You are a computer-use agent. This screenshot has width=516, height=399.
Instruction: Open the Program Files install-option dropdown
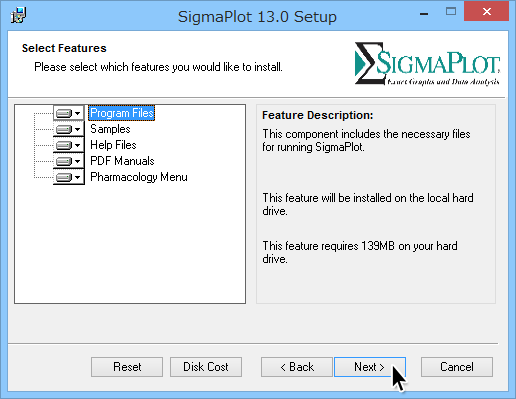click(x=69, y=113)
